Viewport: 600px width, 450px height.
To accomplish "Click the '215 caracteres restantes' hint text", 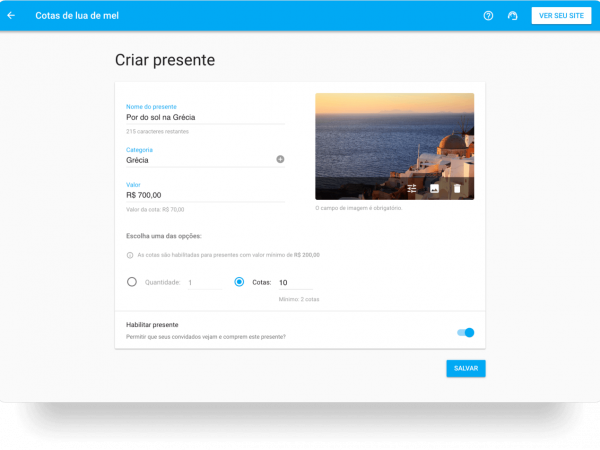I will (x=157, y=132).
